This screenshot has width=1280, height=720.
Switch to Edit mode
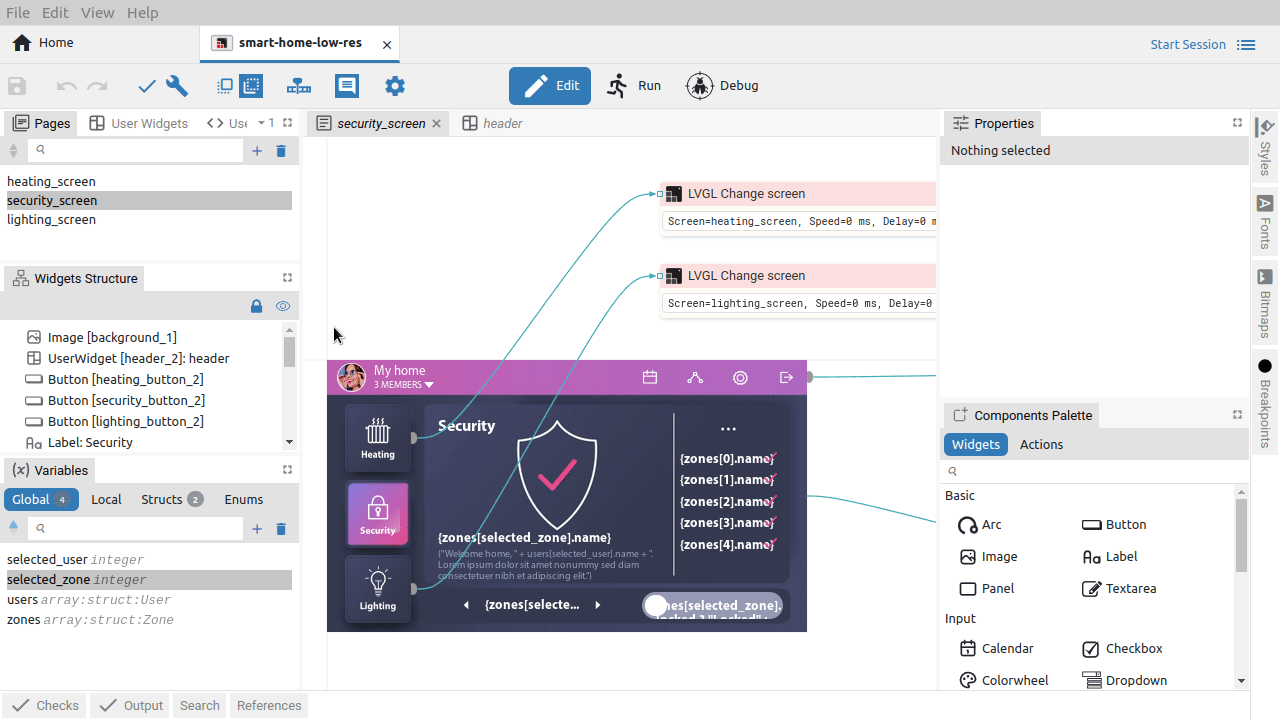coord(550,86)
